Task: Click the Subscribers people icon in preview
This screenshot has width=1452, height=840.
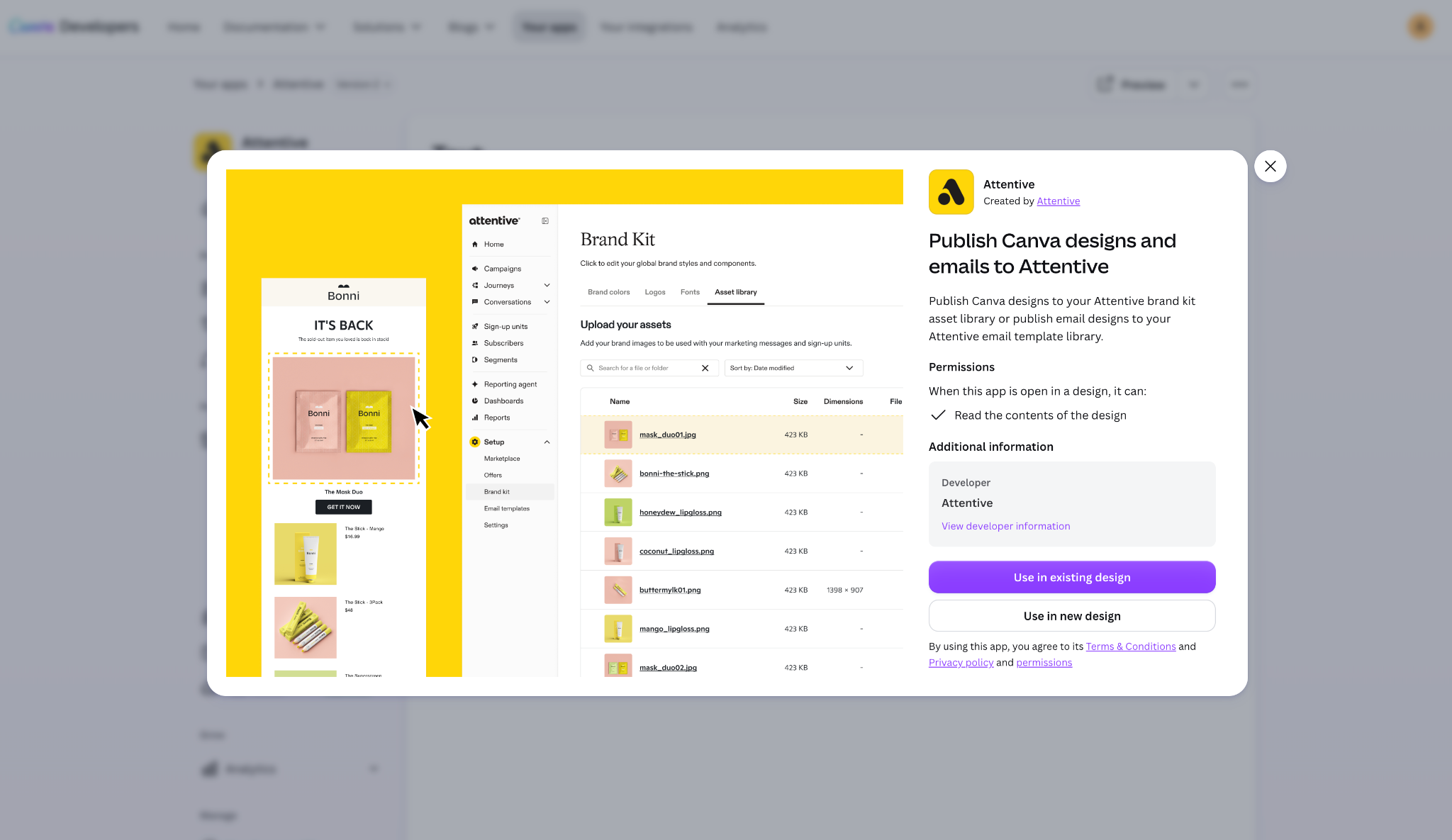Action: point(475,343)
